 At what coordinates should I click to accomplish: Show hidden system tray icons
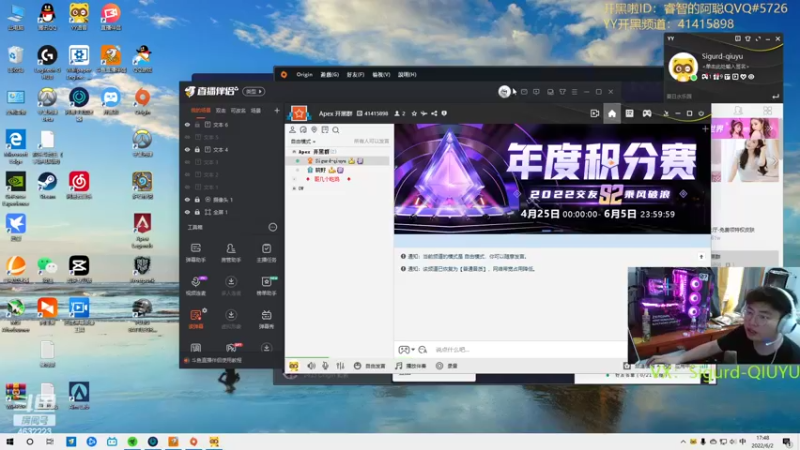(x=683, y=442)
